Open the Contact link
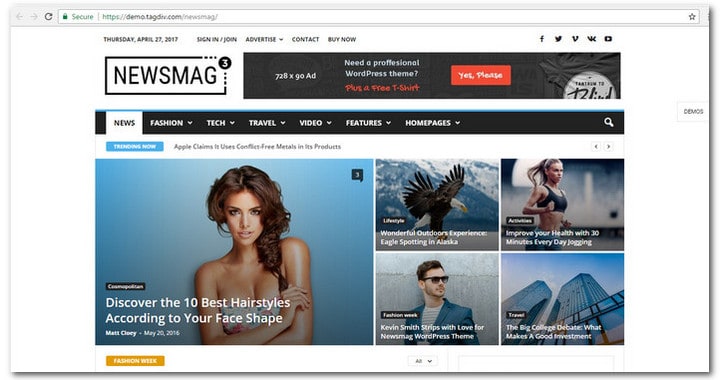 [x=305, y=39]
